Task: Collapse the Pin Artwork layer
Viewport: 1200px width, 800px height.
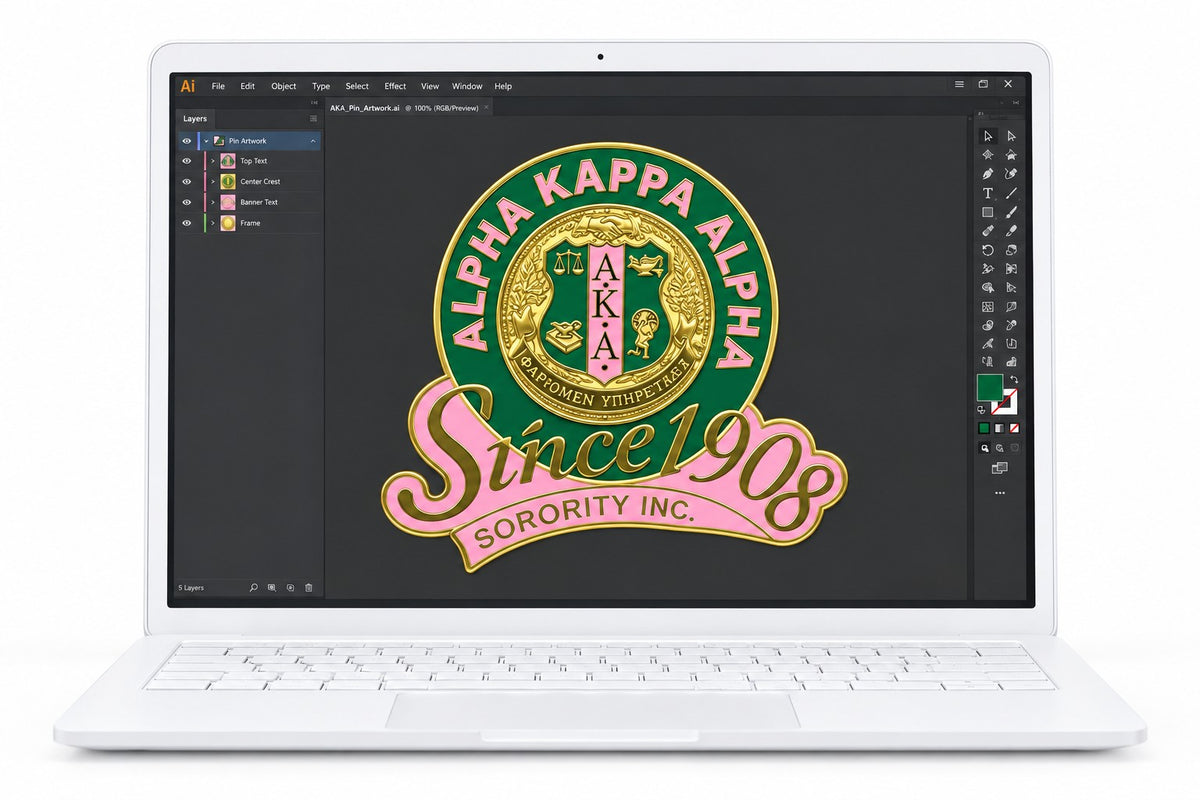Action: pyautogui.click(x=206, y=141)
